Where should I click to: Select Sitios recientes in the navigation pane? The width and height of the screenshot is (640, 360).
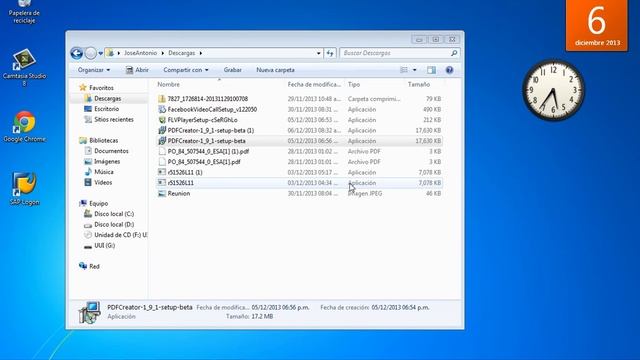pos(113,120)
